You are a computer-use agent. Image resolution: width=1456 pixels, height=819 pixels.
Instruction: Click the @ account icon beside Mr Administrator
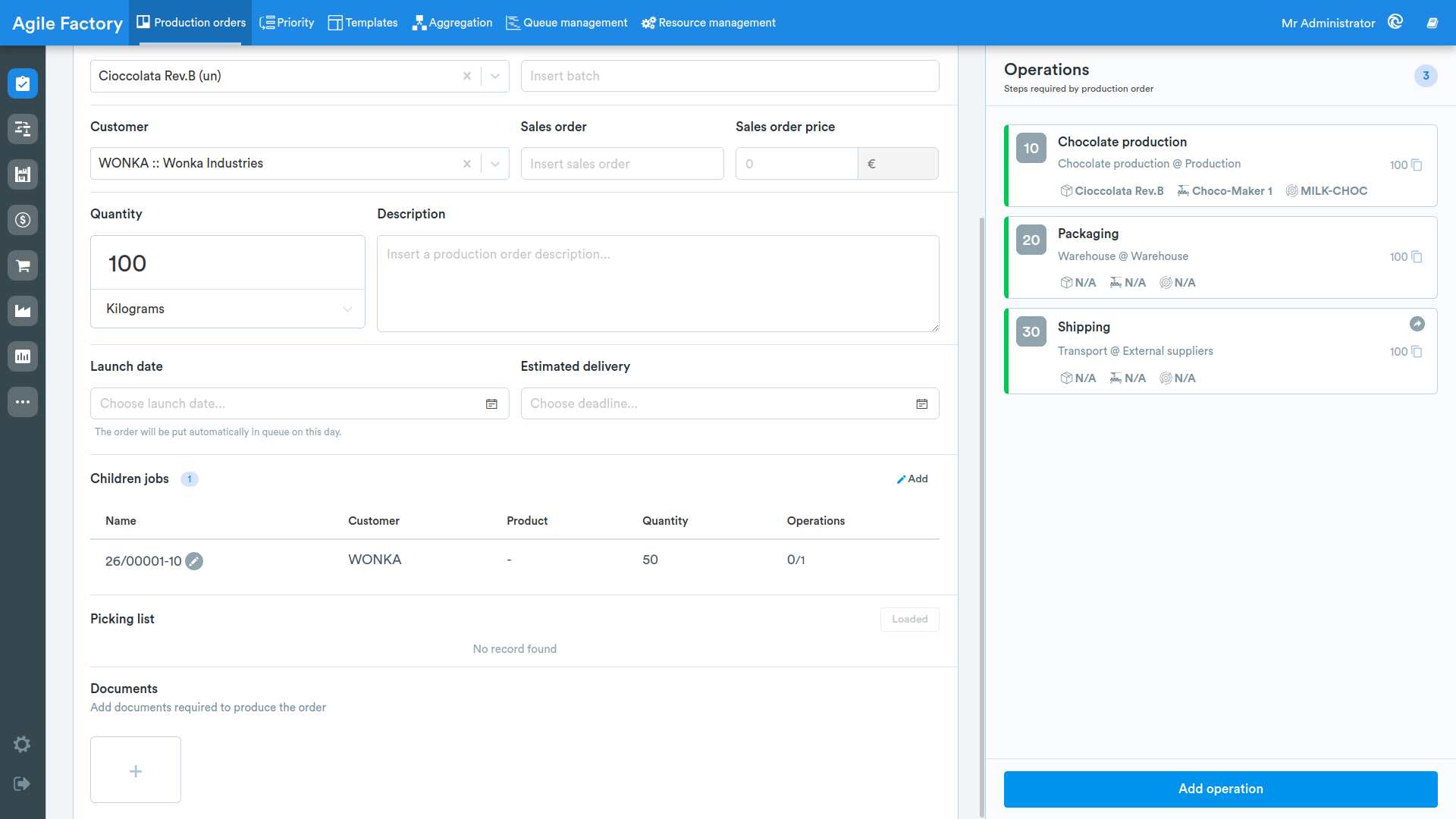point(1395,22)
